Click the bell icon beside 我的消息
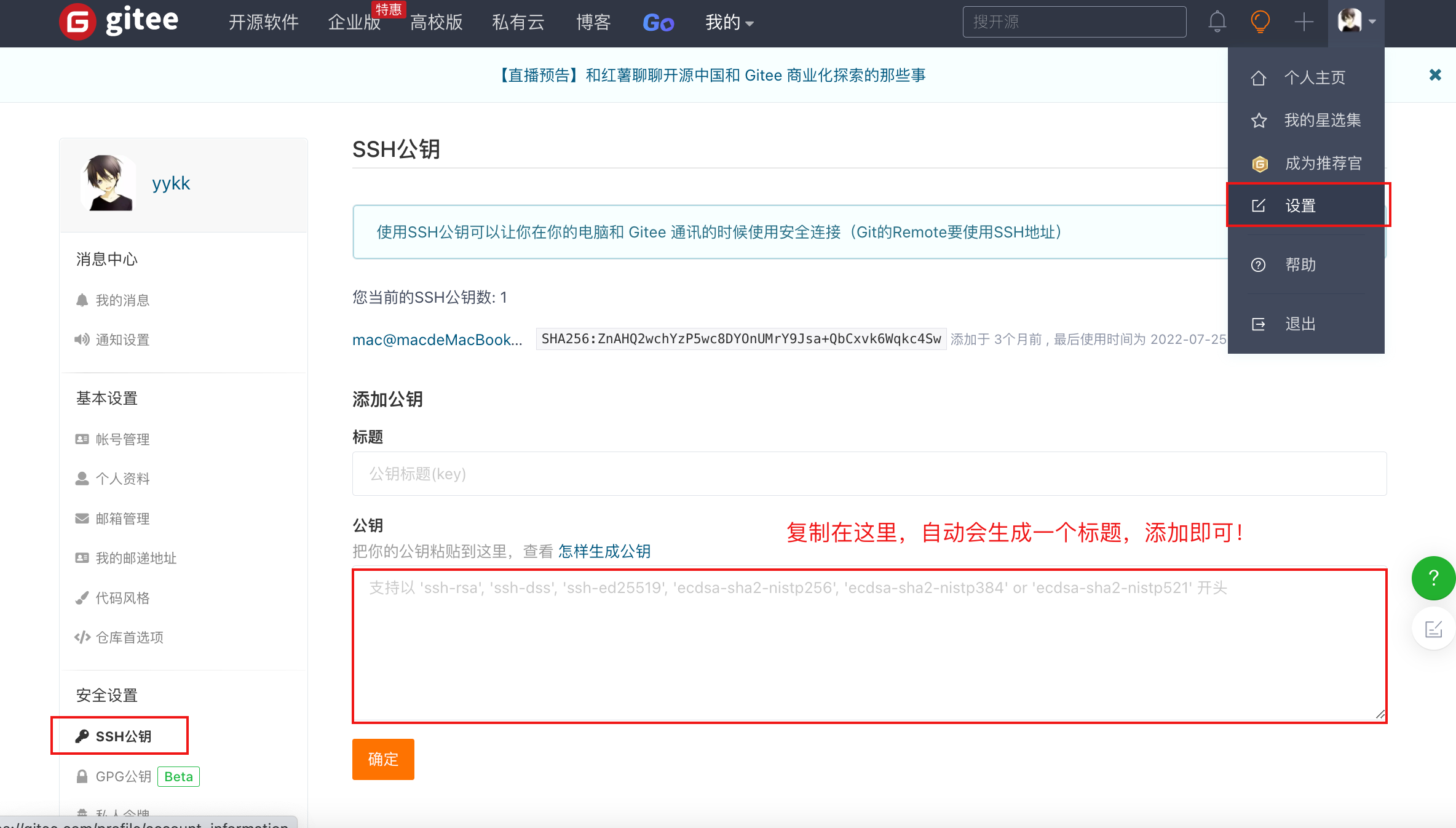Viewport: 1456px width, 828px height. 82,300
